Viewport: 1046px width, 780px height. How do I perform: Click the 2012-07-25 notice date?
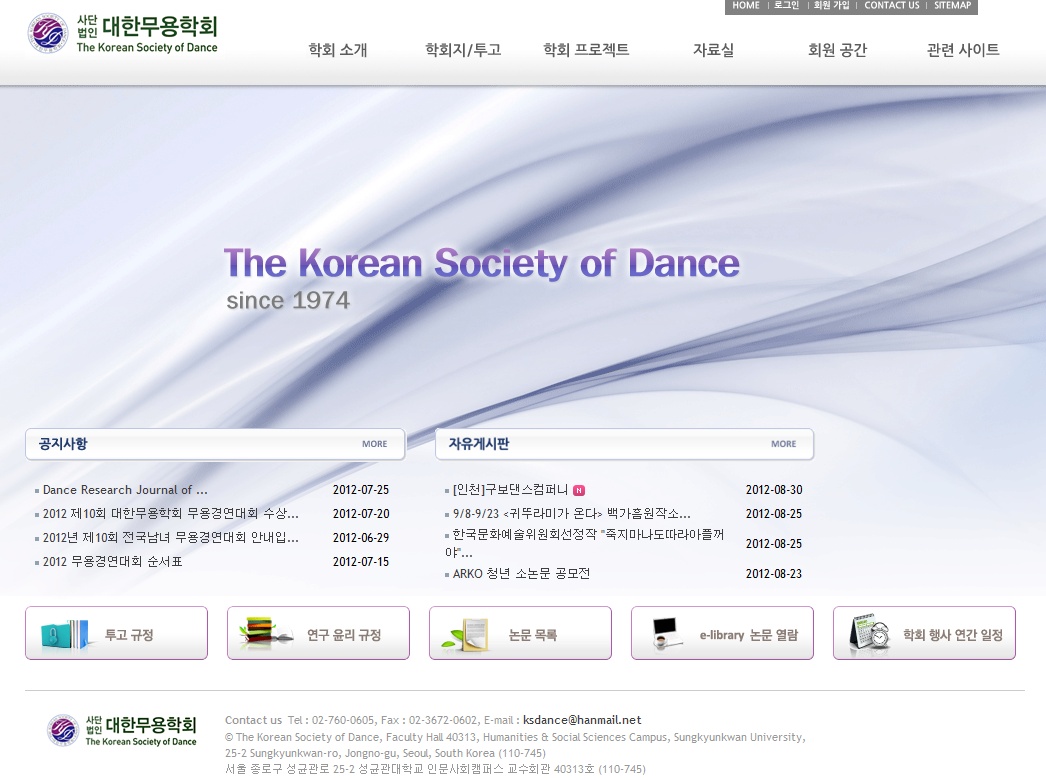click(x=361, y=490)
